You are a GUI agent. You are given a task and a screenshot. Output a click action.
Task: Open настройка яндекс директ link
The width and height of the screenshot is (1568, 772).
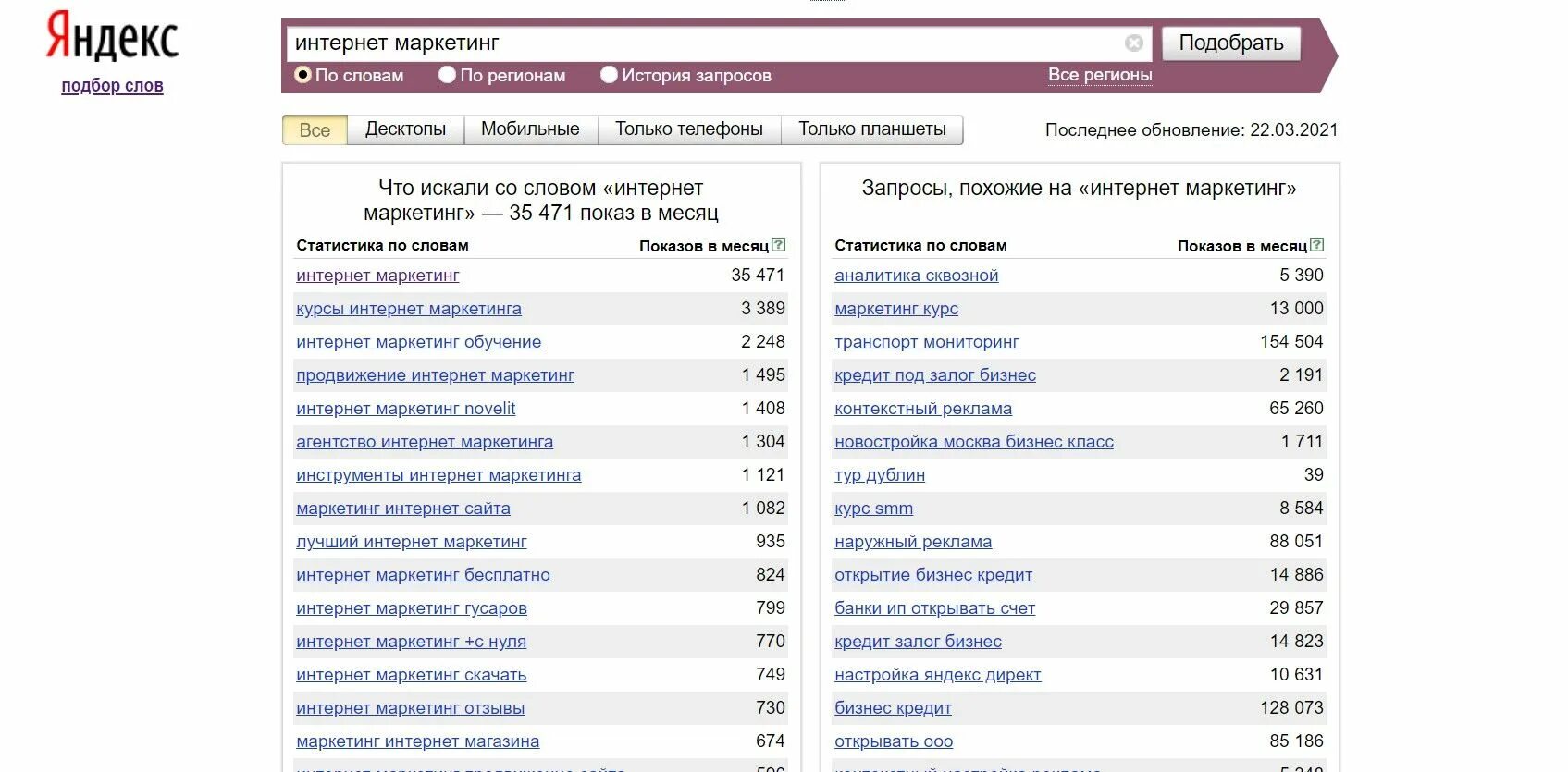(x=938, y=675)
